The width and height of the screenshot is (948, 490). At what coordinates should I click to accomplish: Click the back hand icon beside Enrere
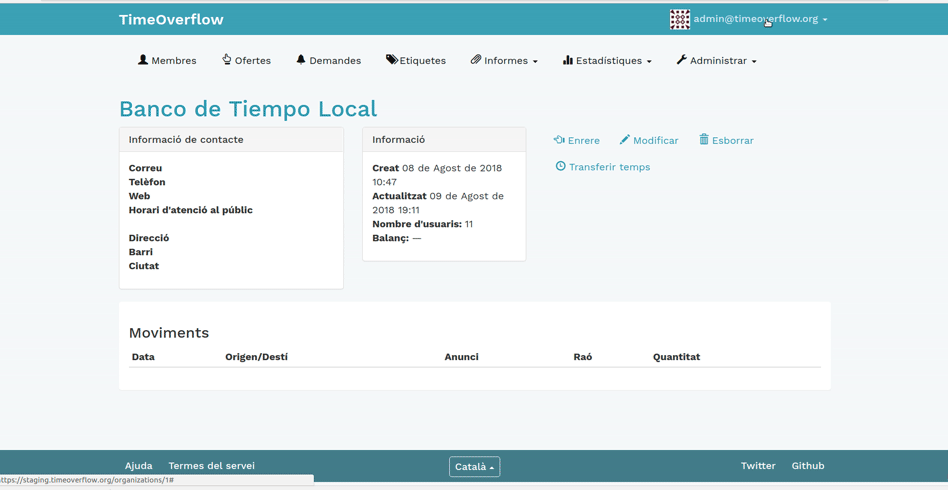(559, 140)
